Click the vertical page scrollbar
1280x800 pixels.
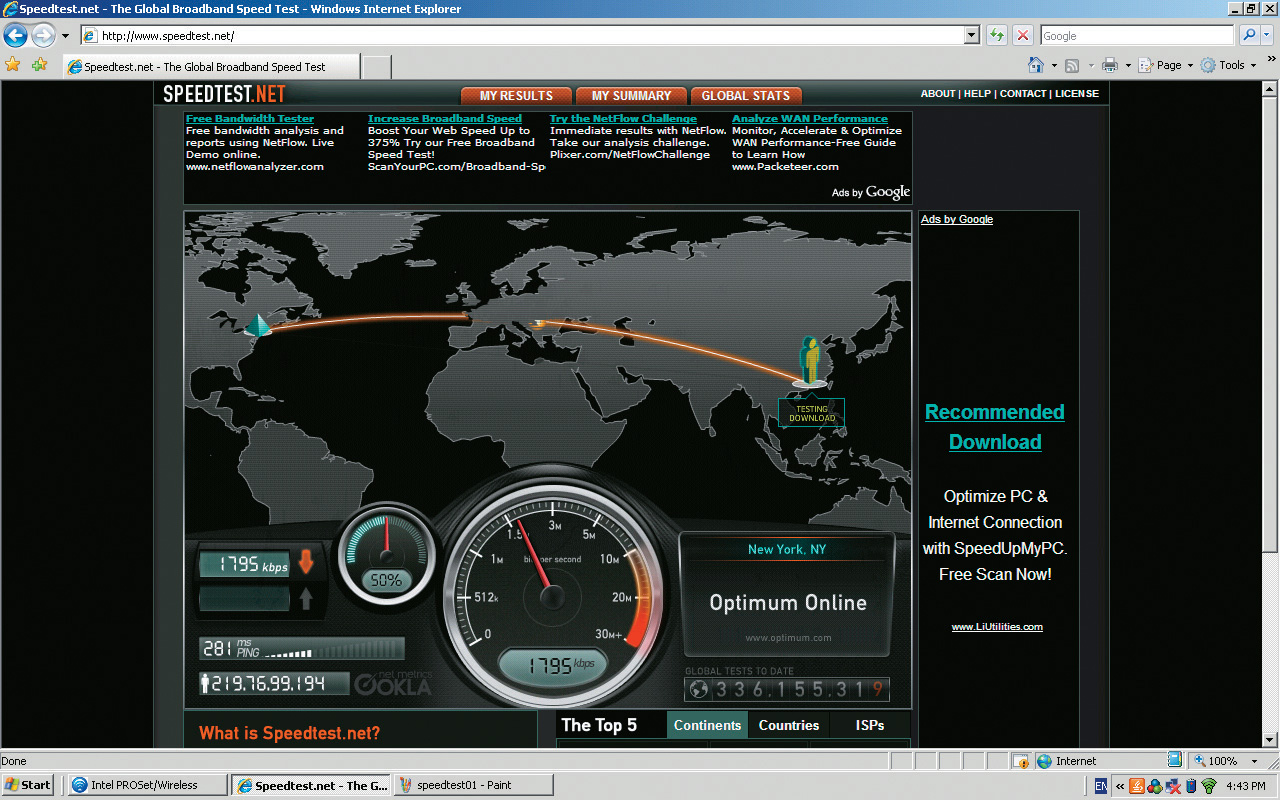pyautogui.click(x=1270, y=414)
